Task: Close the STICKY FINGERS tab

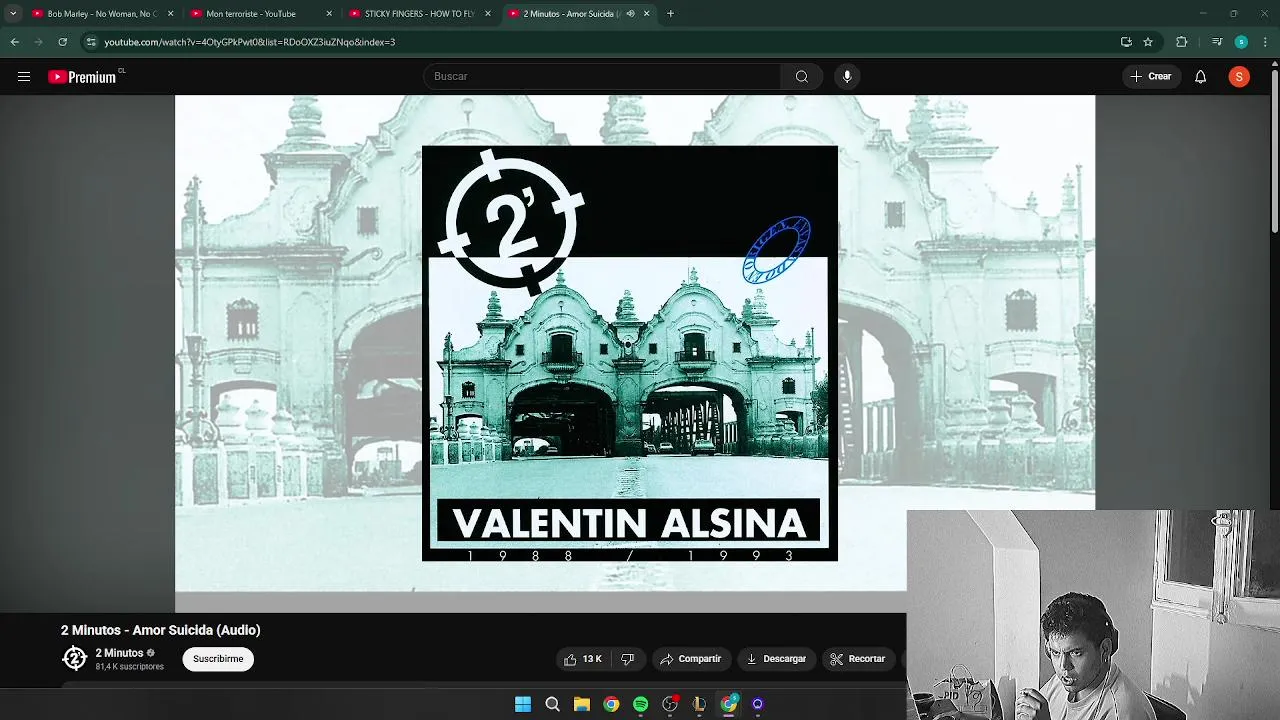Action: pos(488,14)
